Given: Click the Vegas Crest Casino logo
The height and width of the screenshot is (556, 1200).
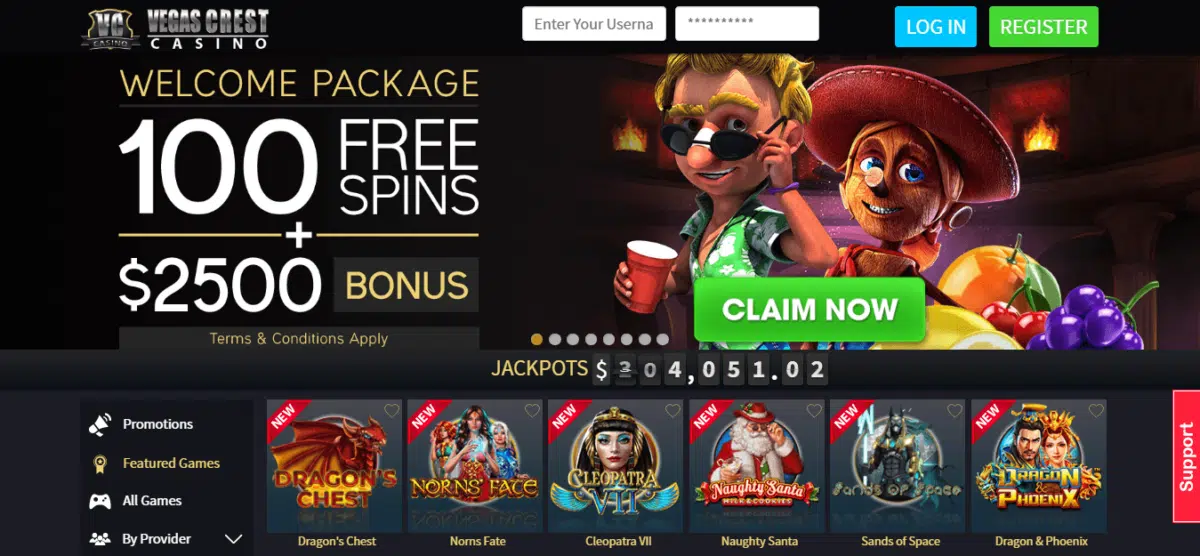Looking at the screenshot, I should tap(176, 29).
